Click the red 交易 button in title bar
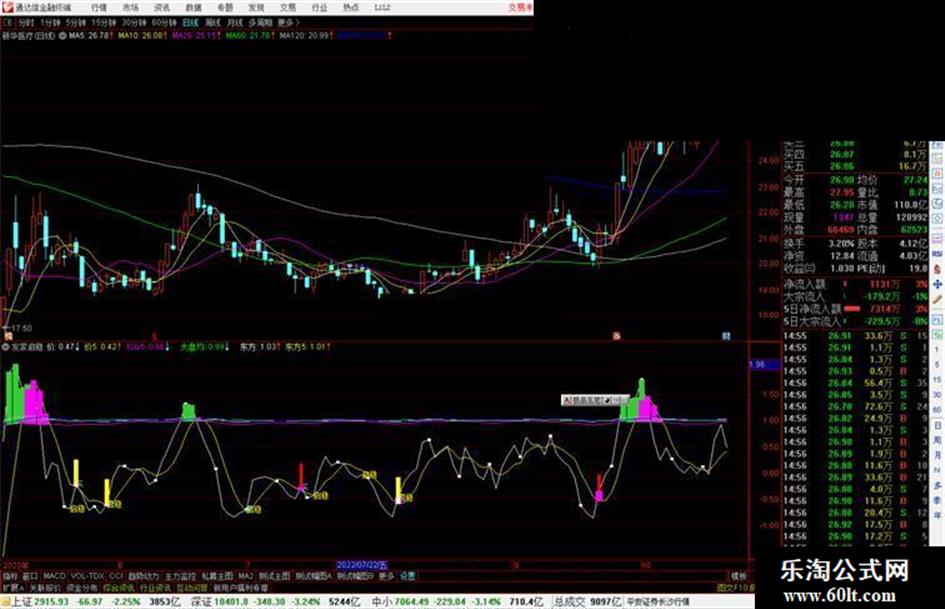The height and width of the screenshot is (609, 945). [519, 8]
